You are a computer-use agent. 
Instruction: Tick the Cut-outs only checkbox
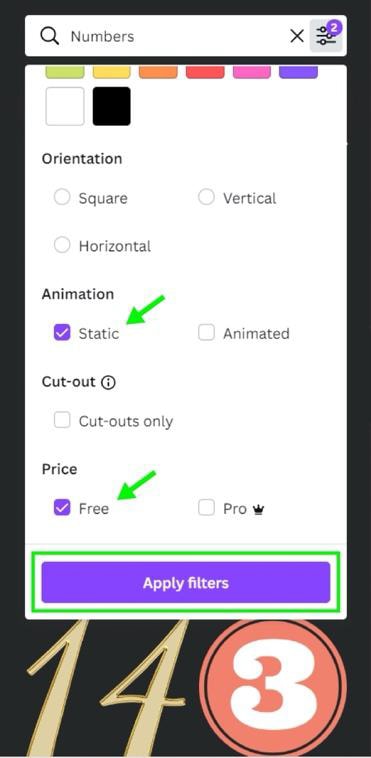pos(62,420)
